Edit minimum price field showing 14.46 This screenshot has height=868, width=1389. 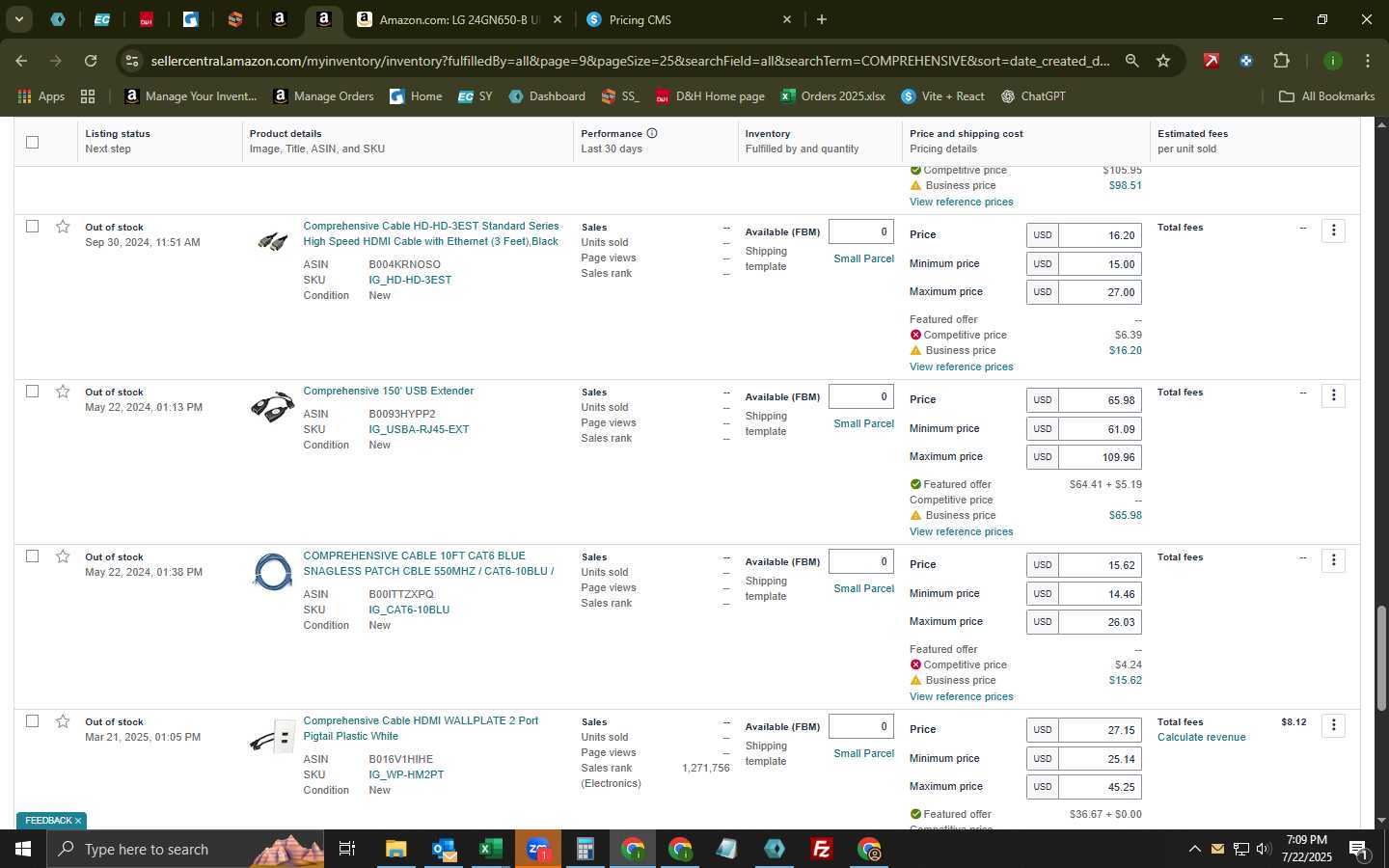1101,594
